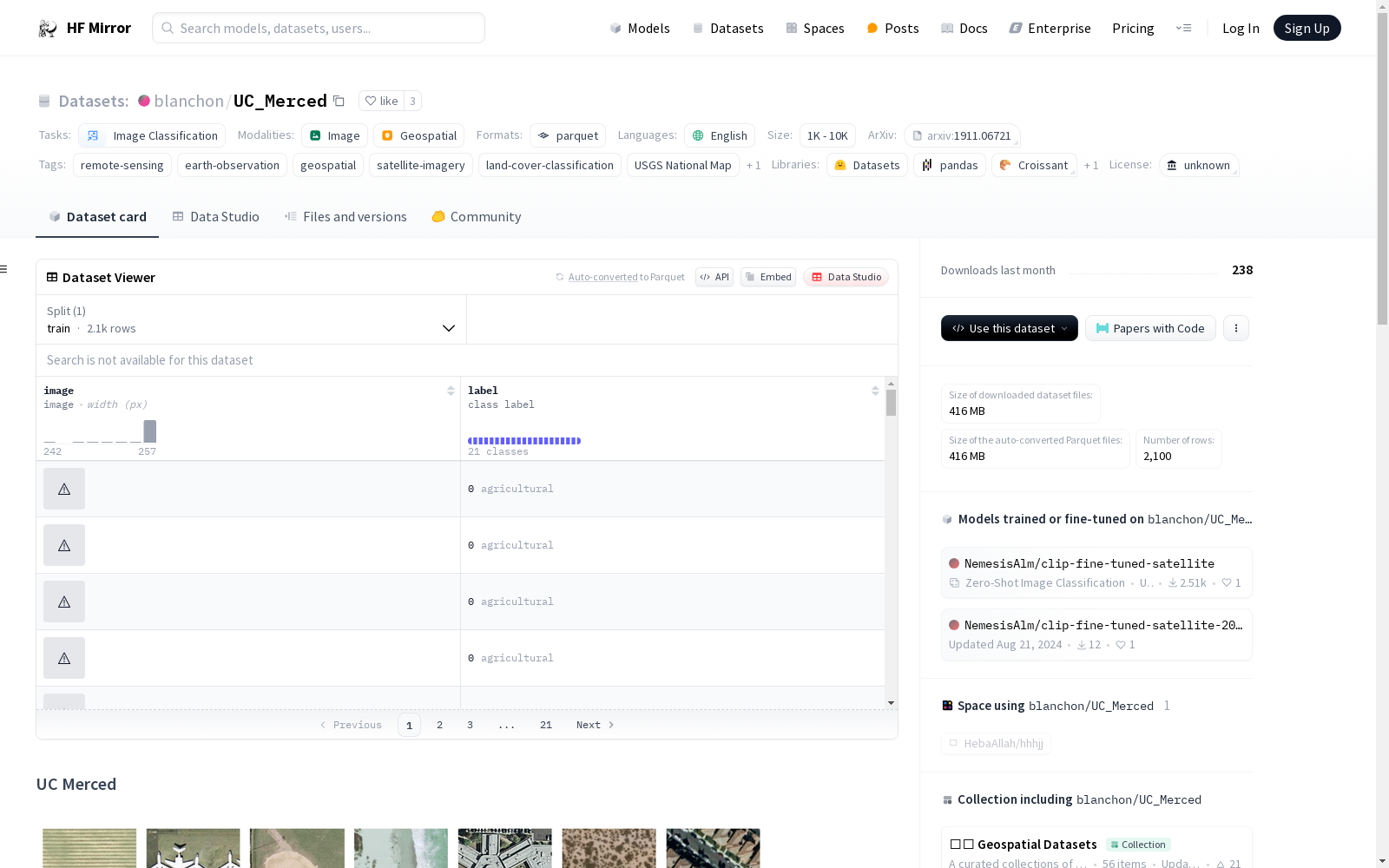The width and height of the screenshot is (1389, 868).
Task: Open the Files and versions tab
Action: pyautogui.click(x=346, y=217)
